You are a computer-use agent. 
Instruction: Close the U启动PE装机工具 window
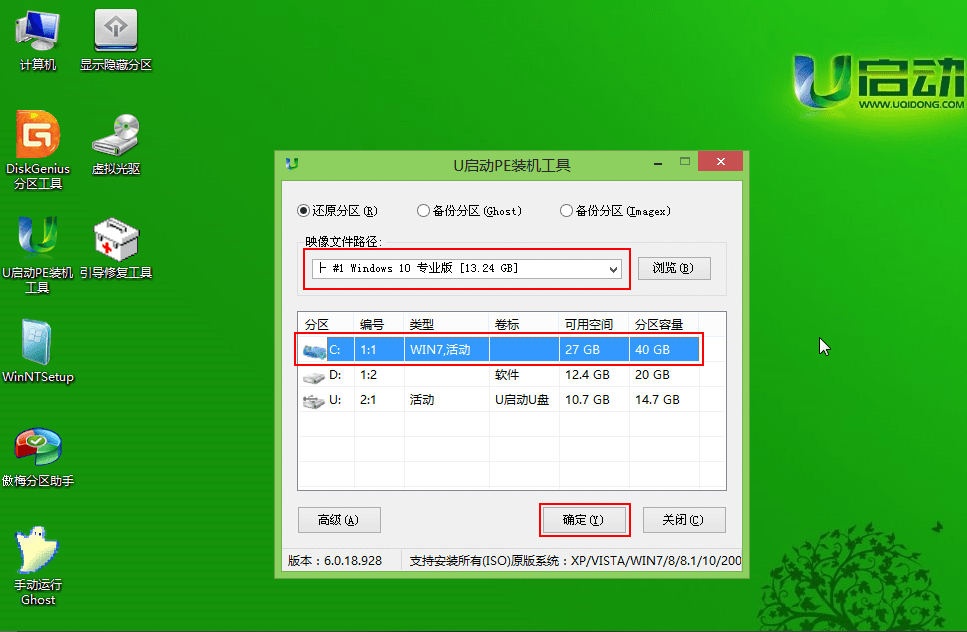(720, 162)
